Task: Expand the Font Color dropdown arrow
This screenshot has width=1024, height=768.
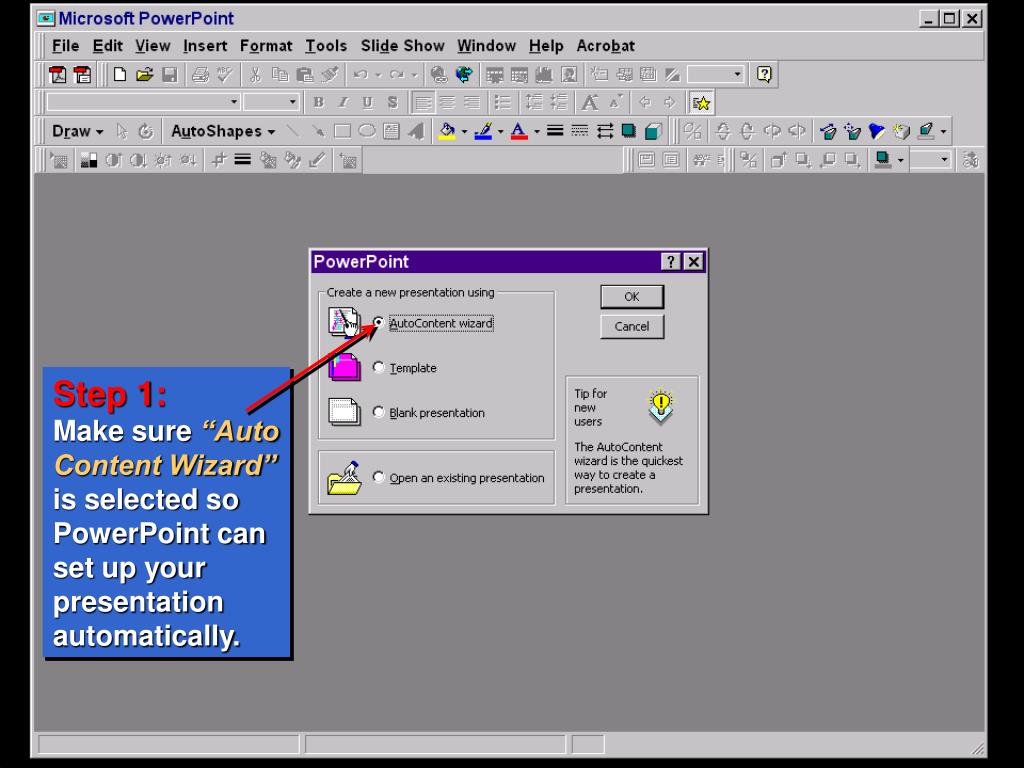Action: [536, 132]
